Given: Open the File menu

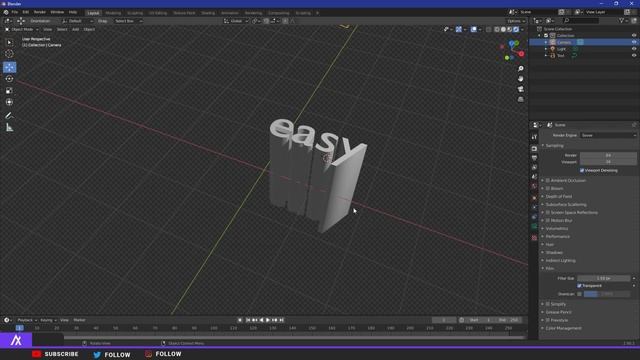Looking at the screenshot, I should [x=15, y=12].
